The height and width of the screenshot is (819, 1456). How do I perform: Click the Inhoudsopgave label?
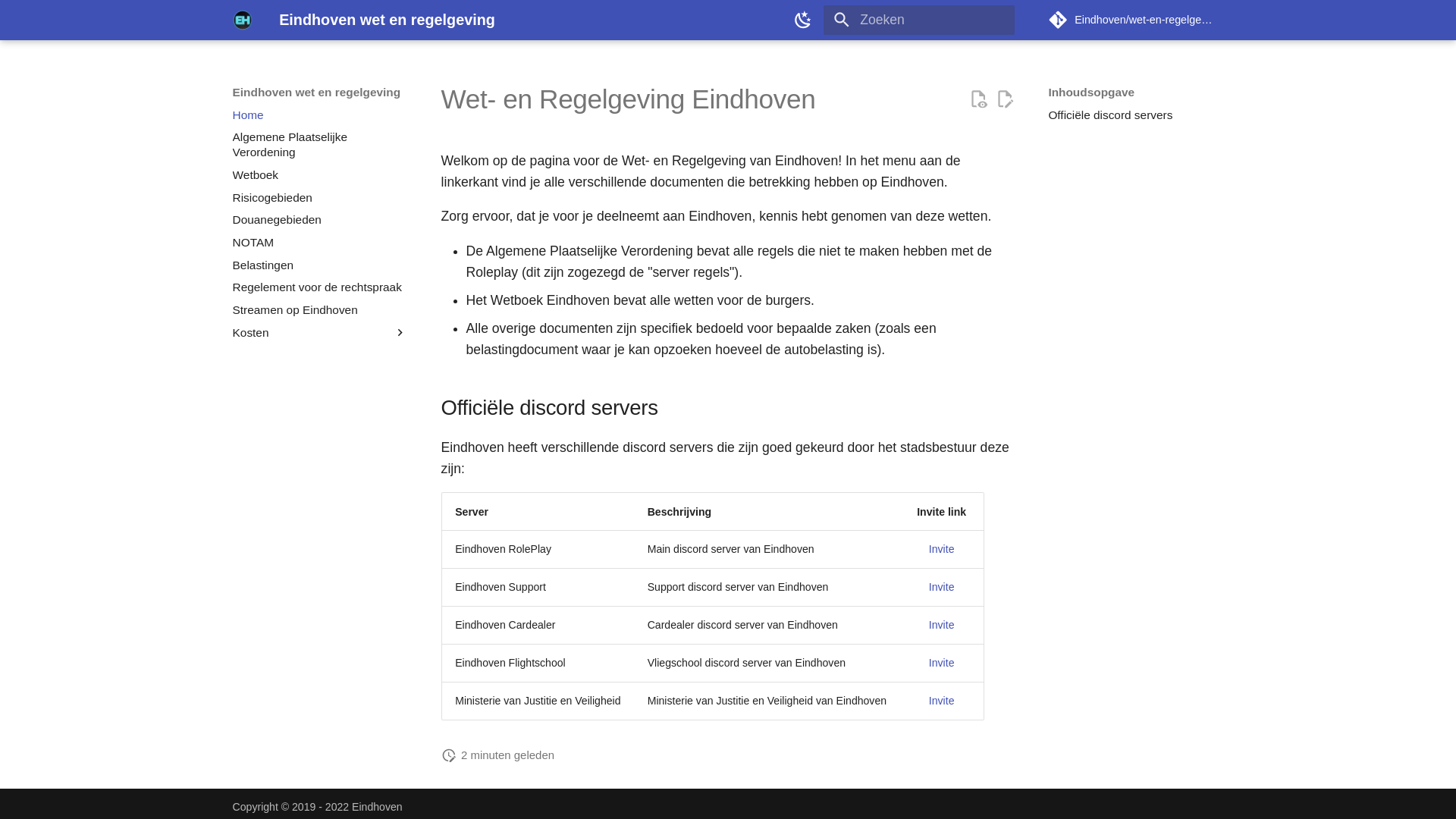click(x=1090, y=93)
